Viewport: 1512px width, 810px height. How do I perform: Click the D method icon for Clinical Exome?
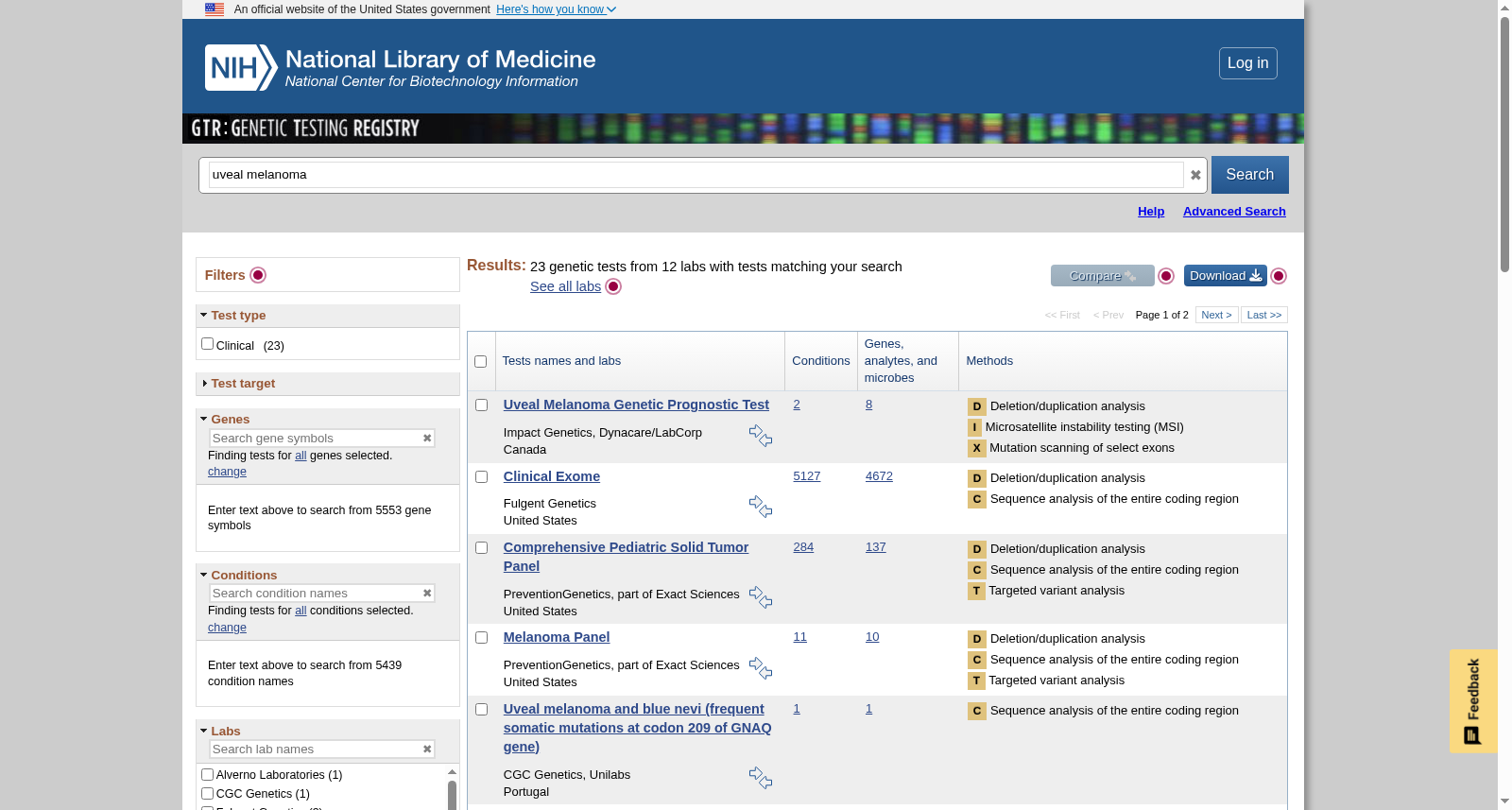click(977, 479)
